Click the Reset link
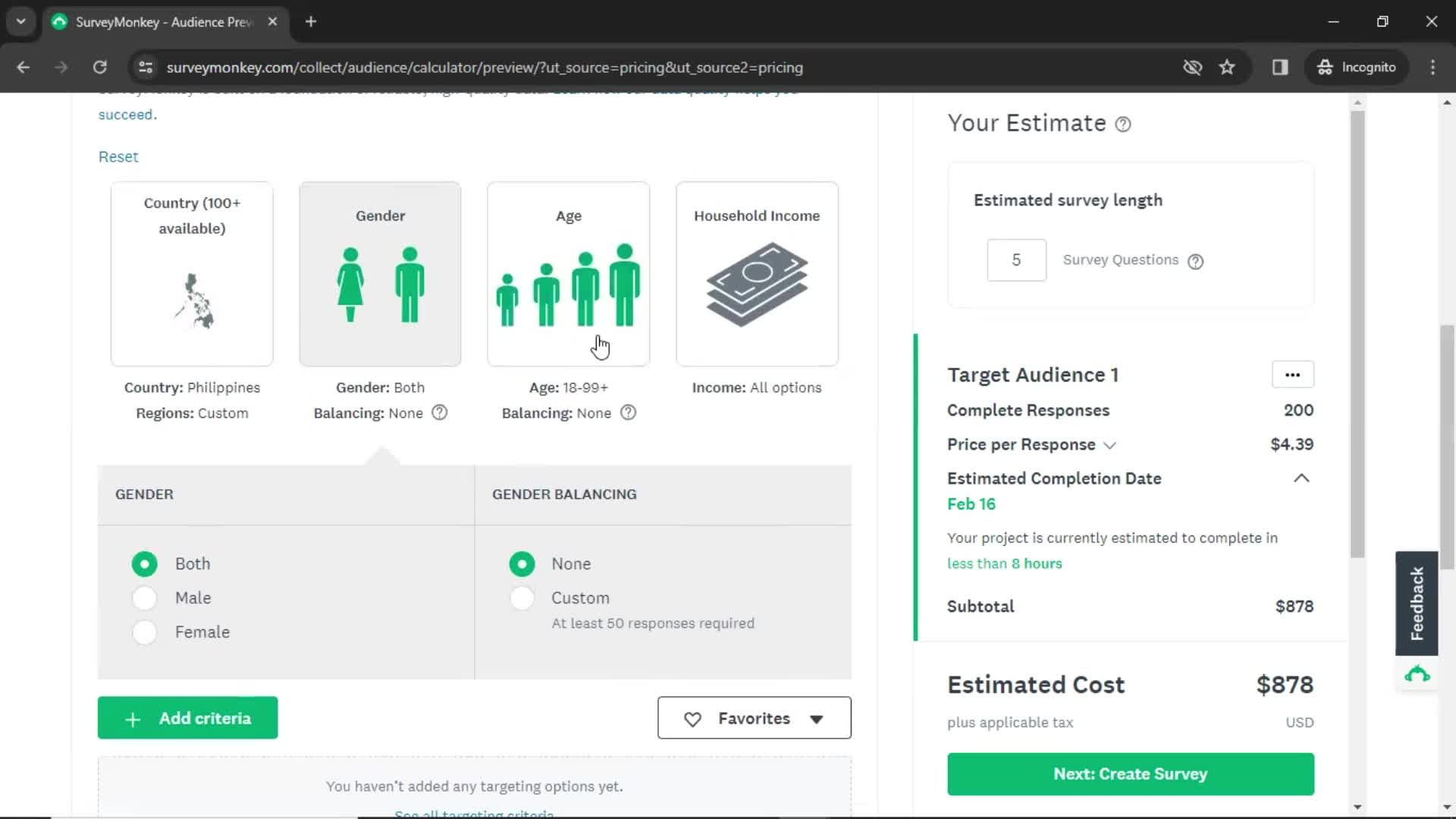The height and width of the screenshot is (819, 1456). tap(118, 156)
